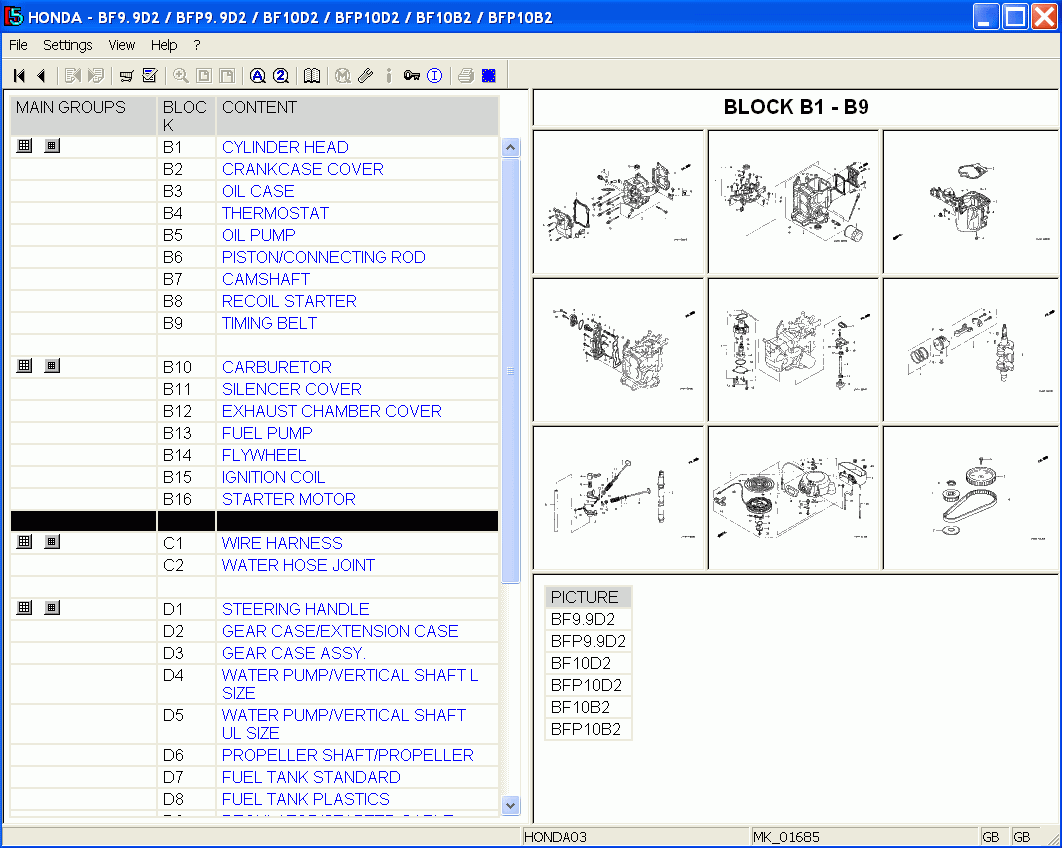Image resolution: width=1062 pixels, height=848 pixels.
Task: Click the page icon just right of zoom
Action: [204, 76]
